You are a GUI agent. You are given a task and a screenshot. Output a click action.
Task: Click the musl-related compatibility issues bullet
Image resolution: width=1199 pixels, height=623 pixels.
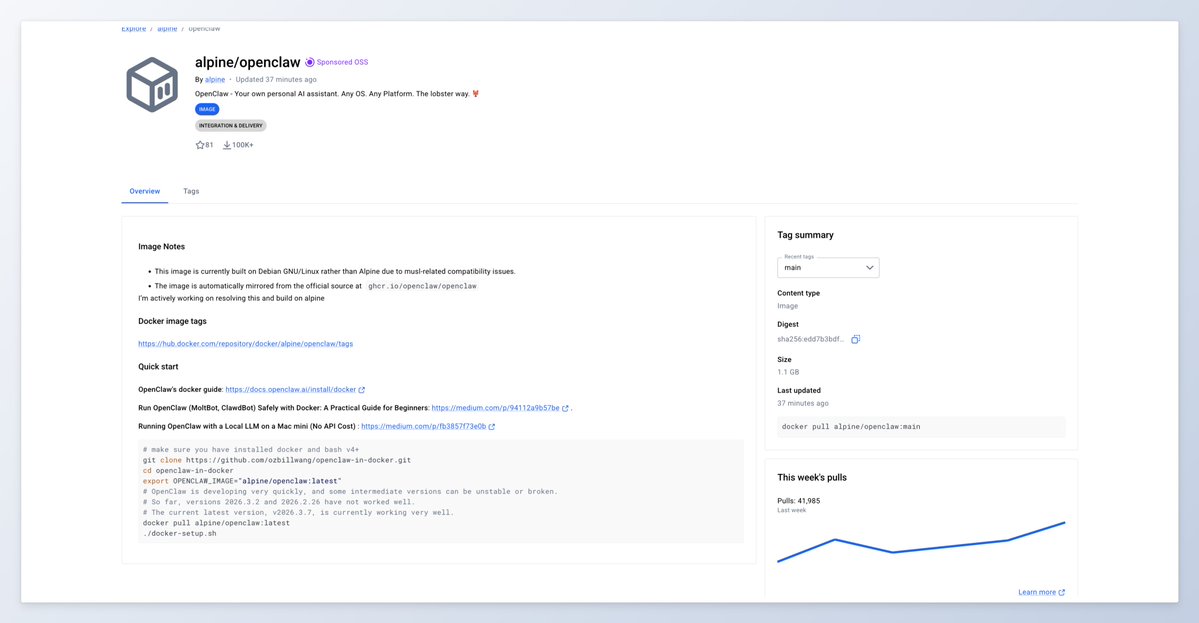(x=335, y=271)
